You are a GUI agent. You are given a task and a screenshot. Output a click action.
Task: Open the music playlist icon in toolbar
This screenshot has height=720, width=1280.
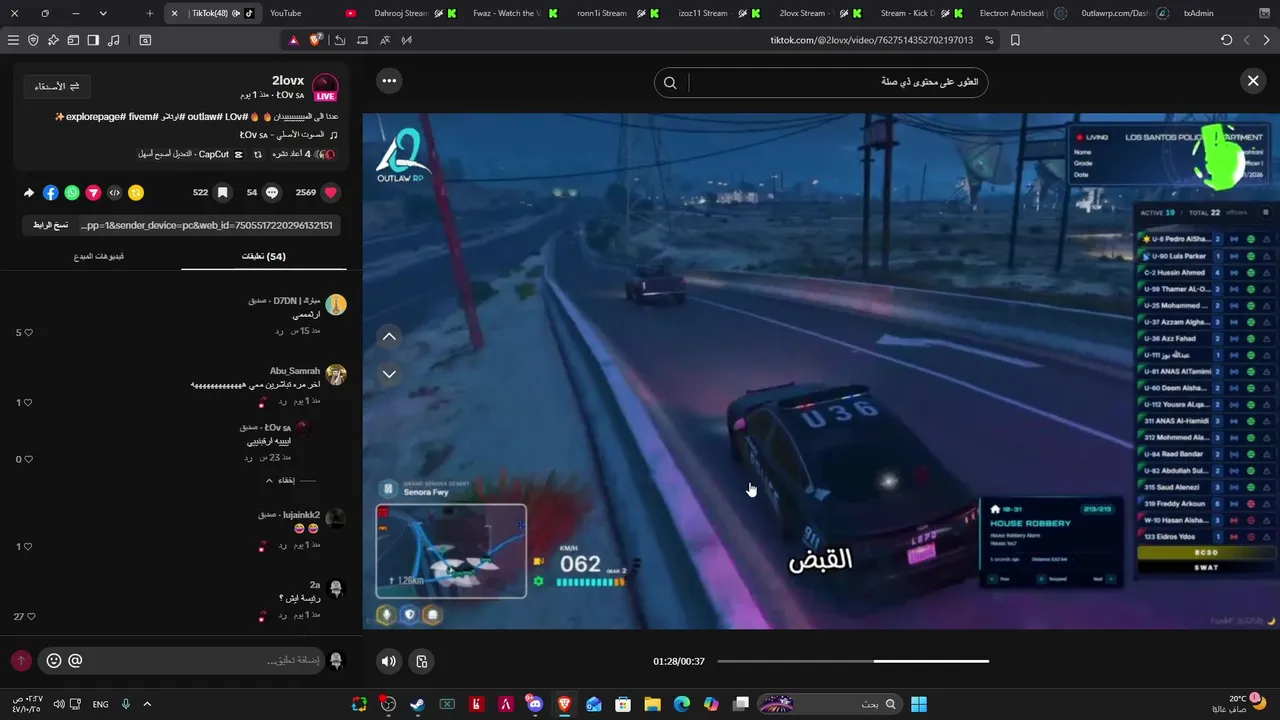click(113, 40)
